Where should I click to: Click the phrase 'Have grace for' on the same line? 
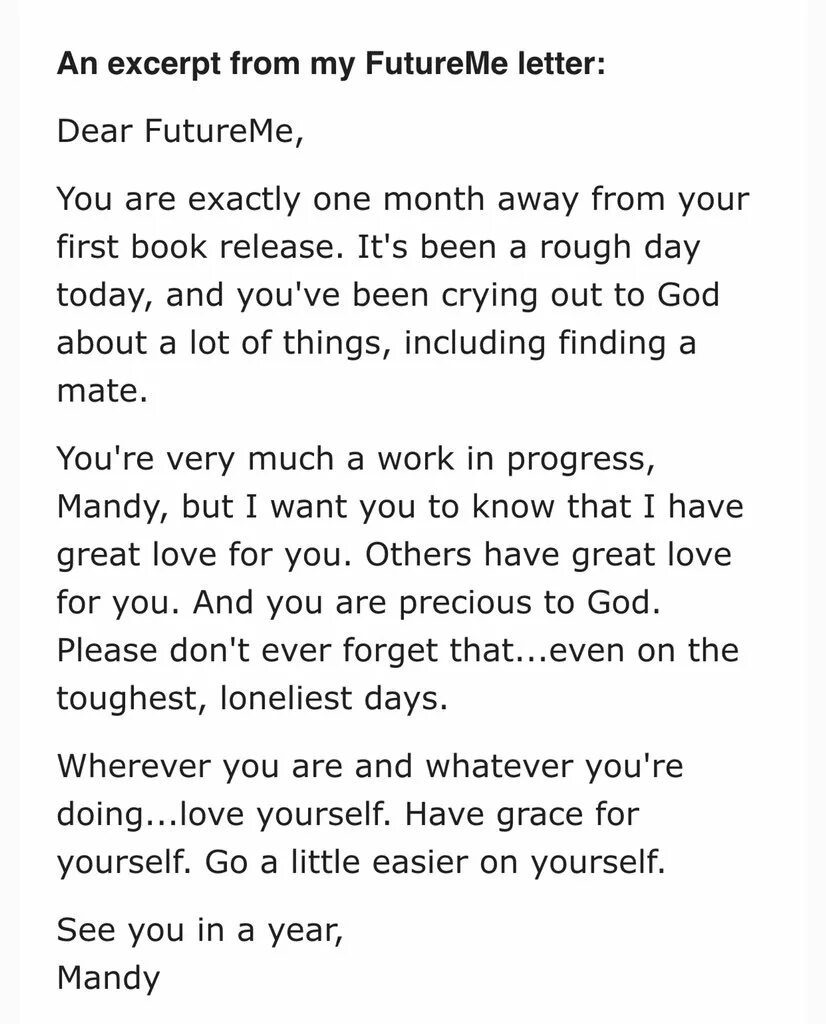click(x=522, y=814)
